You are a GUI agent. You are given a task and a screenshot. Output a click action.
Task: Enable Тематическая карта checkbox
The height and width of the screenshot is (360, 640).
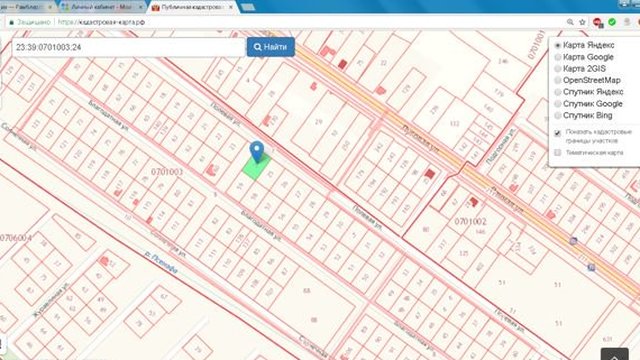coord(558,153)
